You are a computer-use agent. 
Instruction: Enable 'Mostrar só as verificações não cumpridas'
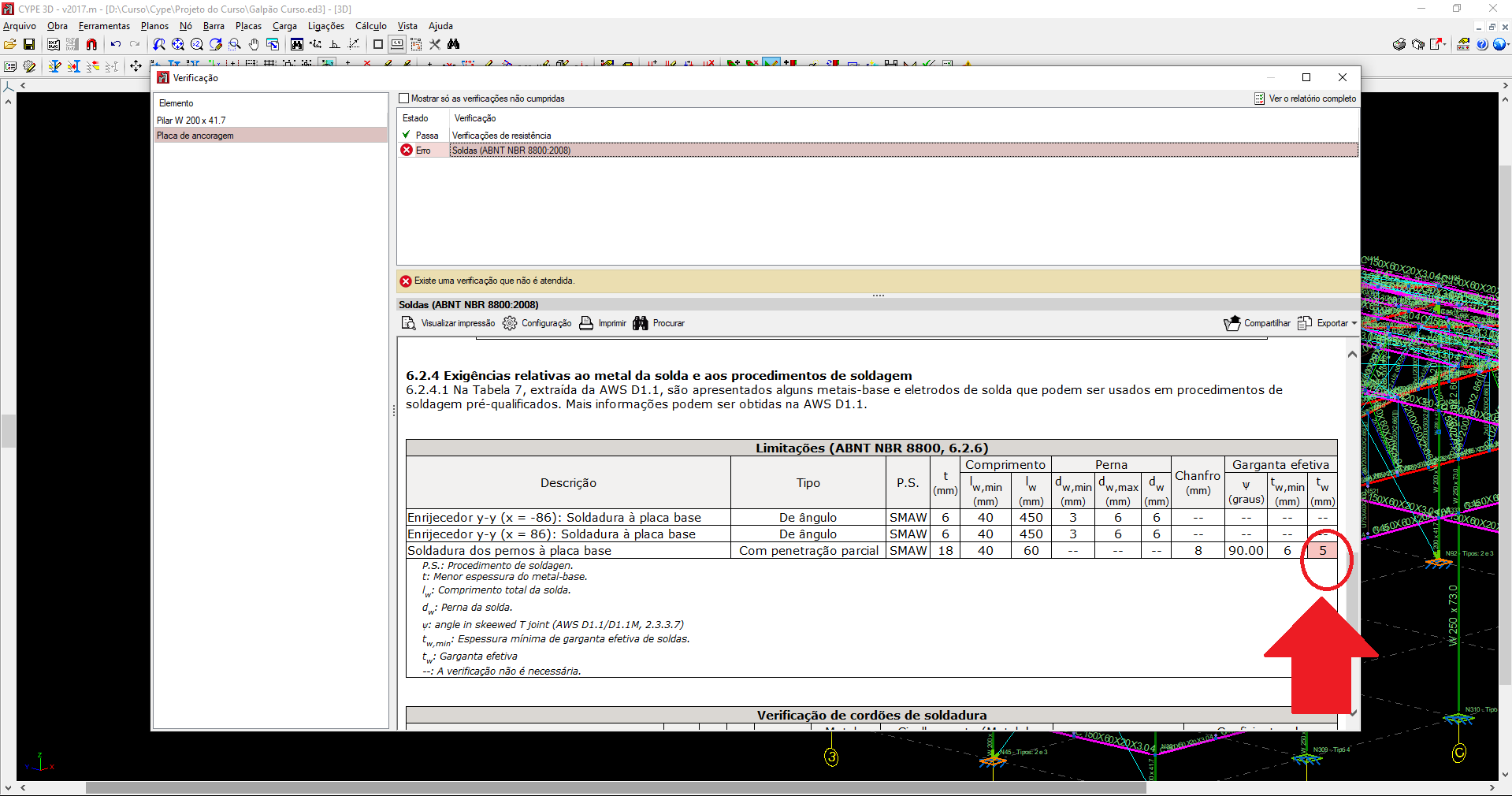tap(404, 99)
